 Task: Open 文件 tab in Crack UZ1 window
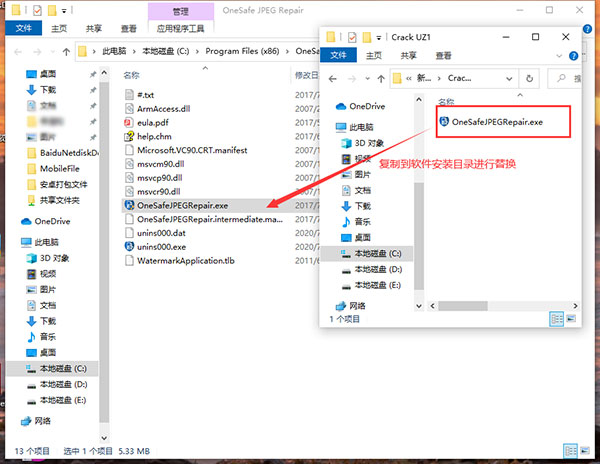pos(338,55)
